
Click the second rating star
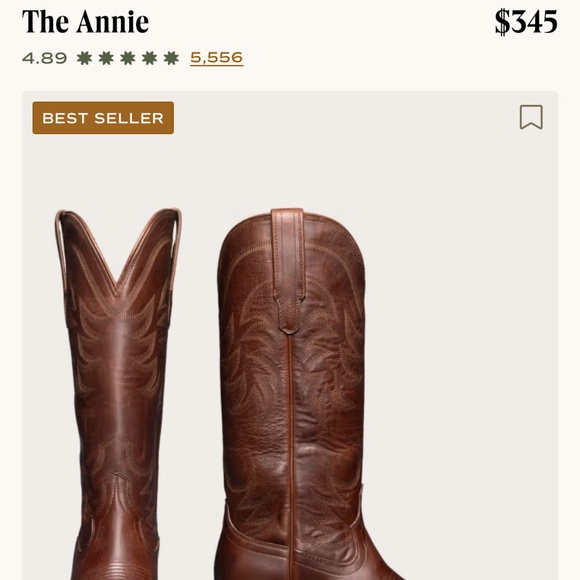106,58
